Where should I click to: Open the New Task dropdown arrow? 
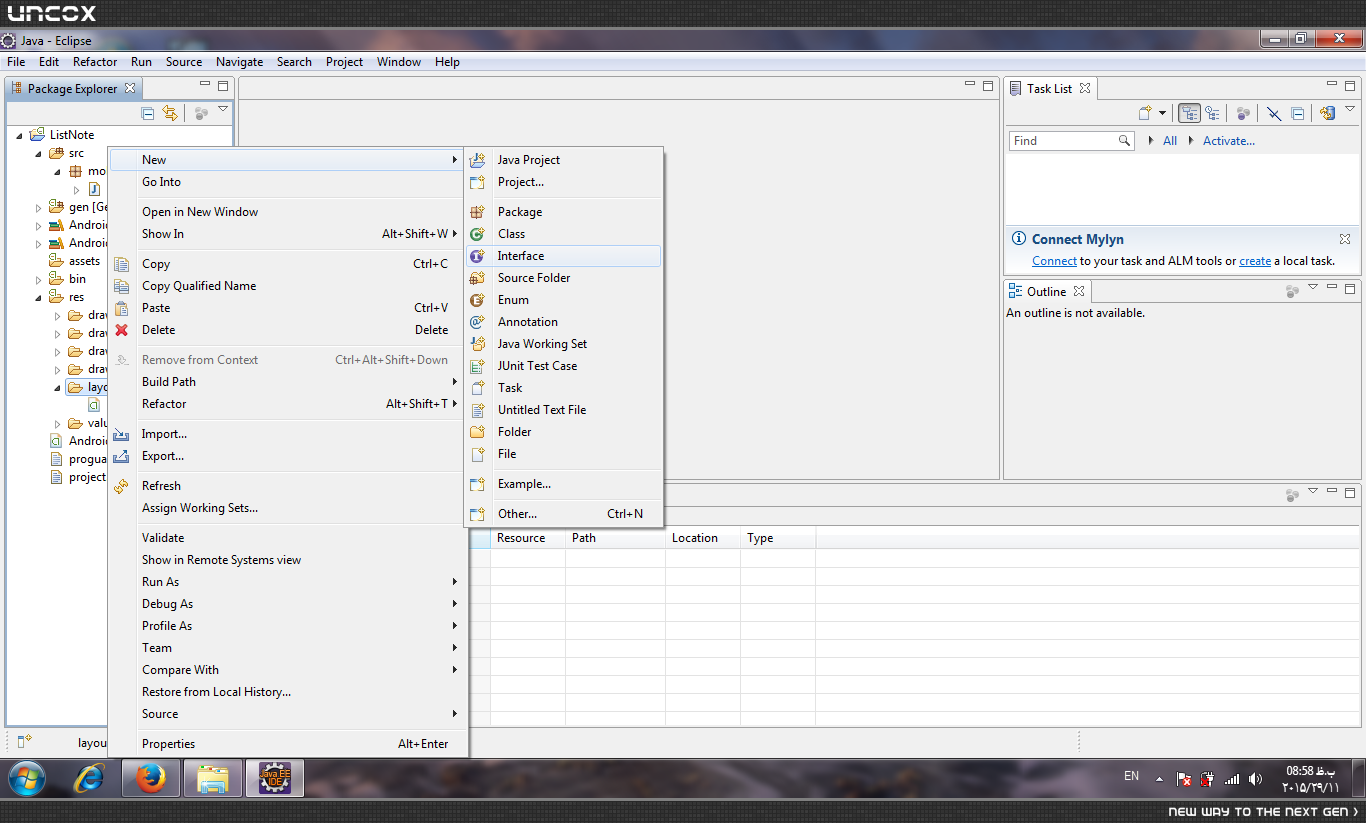(x=1162, y=113)
